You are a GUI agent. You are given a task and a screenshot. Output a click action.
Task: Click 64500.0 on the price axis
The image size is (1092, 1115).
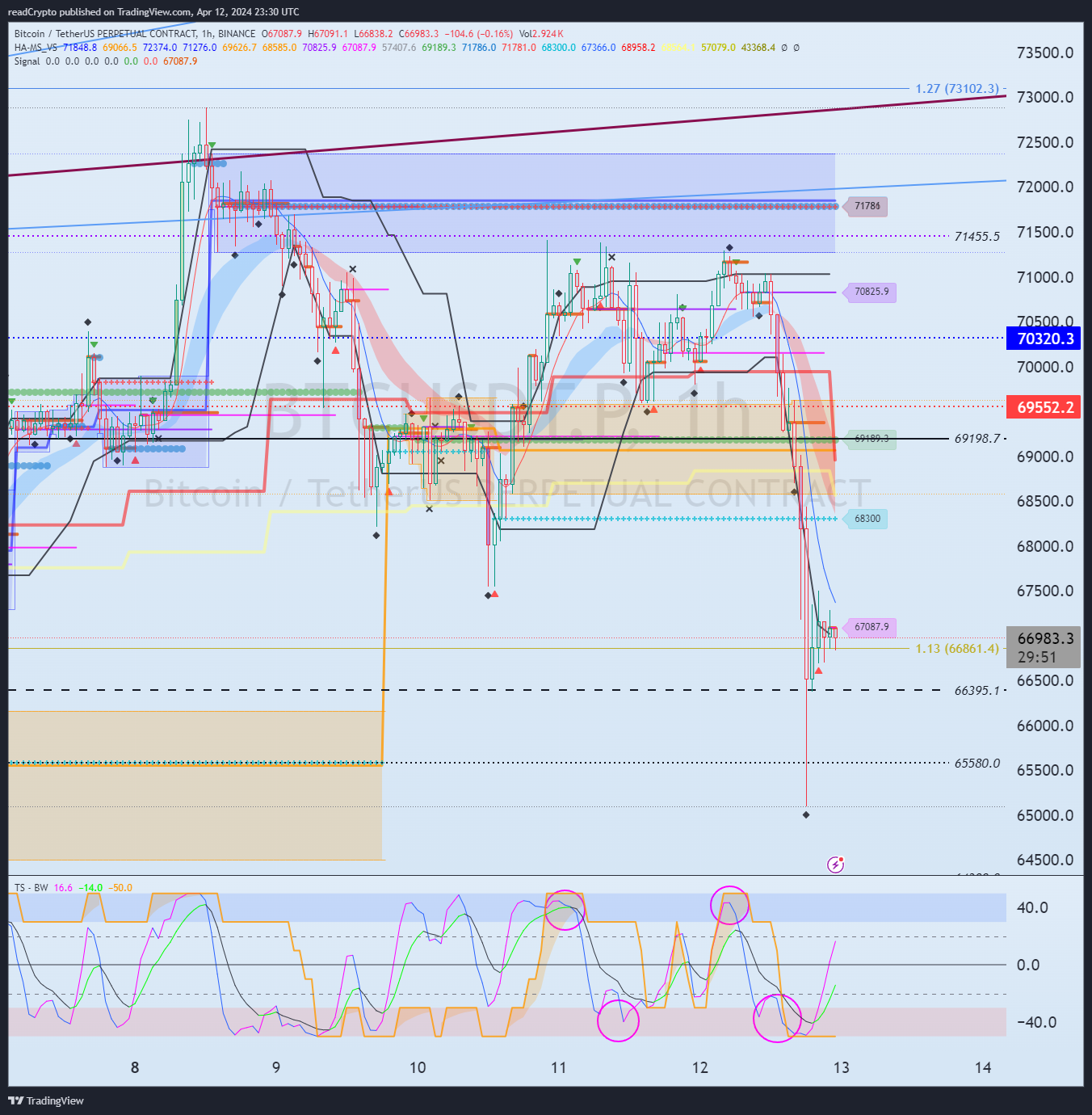pyautogui.click(x=1045, y=860)
